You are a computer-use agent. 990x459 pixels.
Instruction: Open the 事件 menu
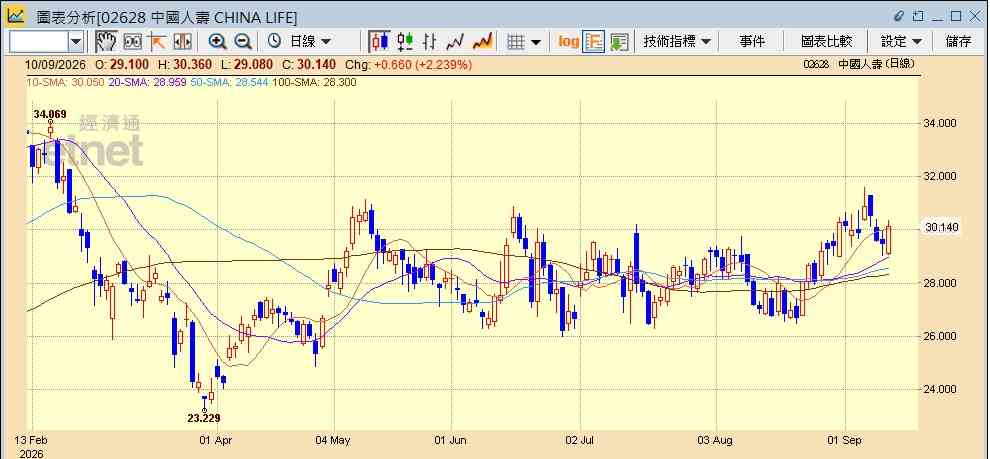tap(751, 42)
